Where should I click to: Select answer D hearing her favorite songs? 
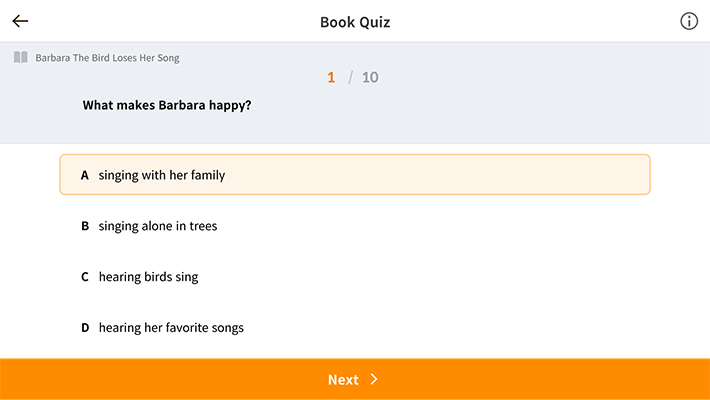(355, 327)
